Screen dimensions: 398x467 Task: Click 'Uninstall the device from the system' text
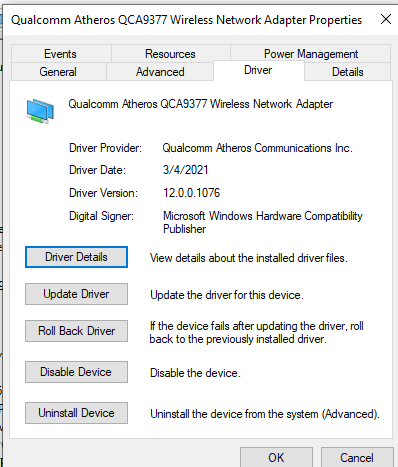click(x=265, y=414)
